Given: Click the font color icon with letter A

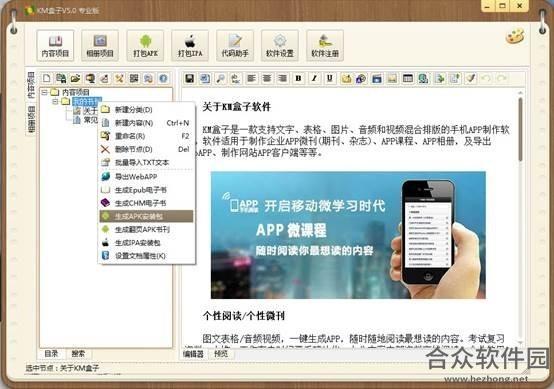Looking at the screenshot, I should click(x=361, y=78).
